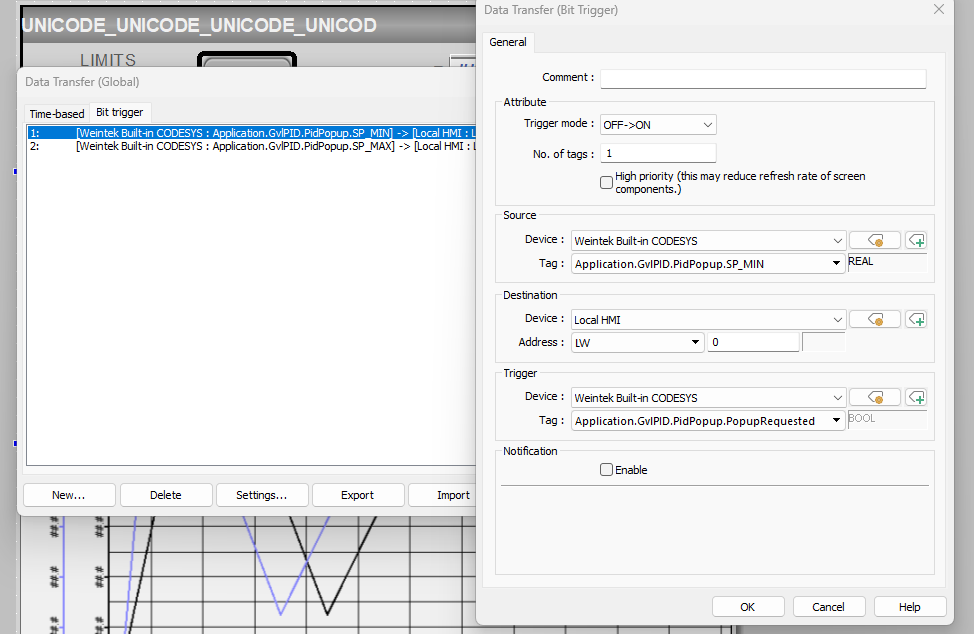Click the LIMITS label in the background window
Image resolution: width=974 pixels, height=634 pixels.
(108, 60)
